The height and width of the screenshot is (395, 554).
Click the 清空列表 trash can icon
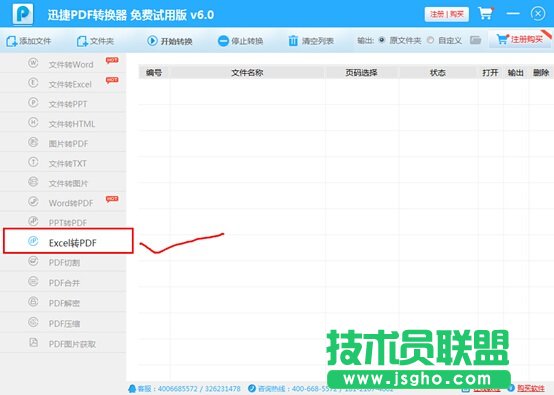click(293, 41)
